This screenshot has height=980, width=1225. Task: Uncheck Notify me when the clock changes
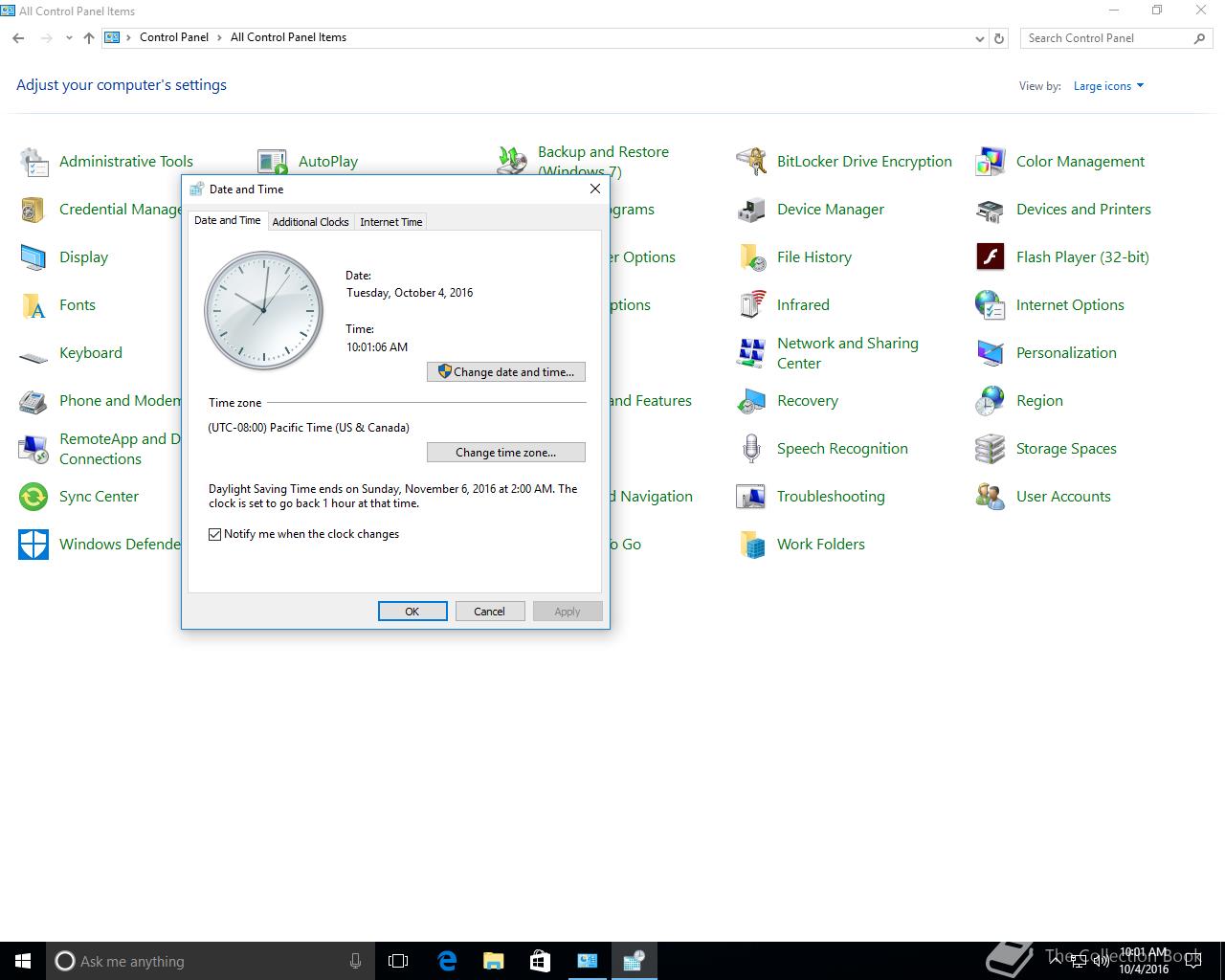point(215,534)
